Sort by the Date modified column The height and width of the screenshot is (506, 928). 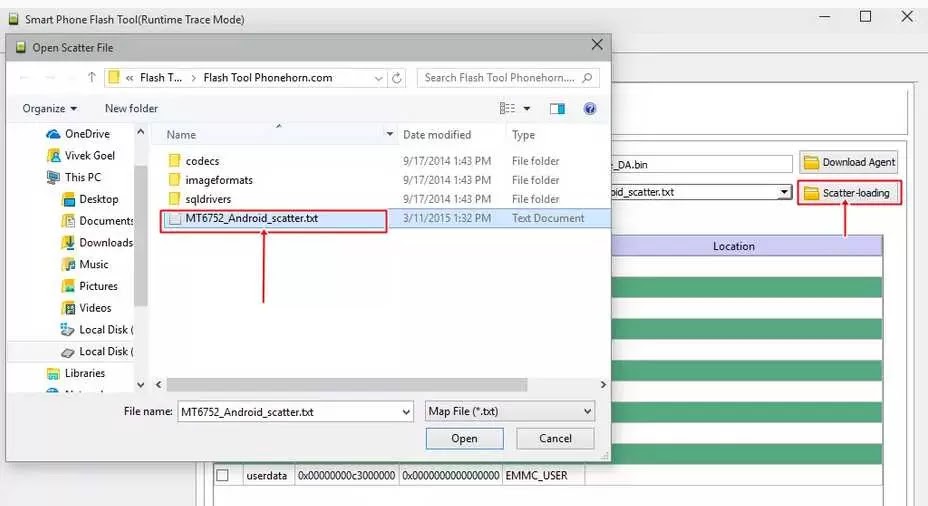[x=437, y=135]
